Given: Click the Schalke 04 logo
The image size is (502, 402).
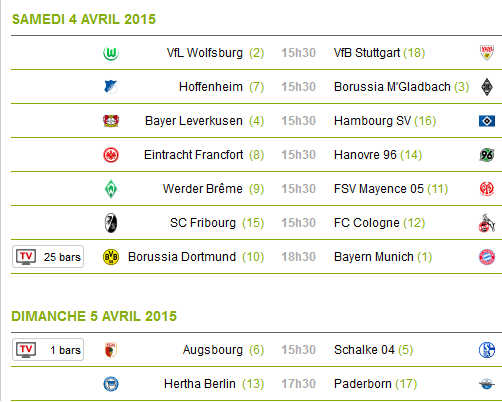Looking at the screenshot, I should point(487,350).
